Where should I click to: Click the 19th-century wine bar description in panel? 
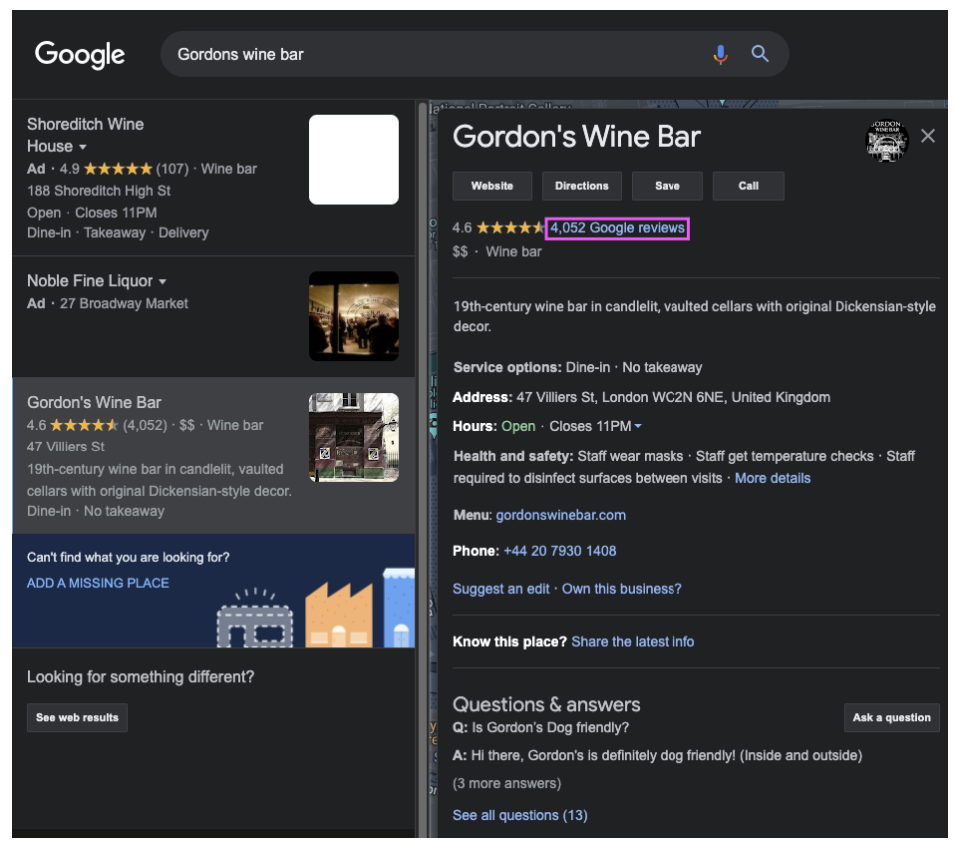tap(694, 316)
